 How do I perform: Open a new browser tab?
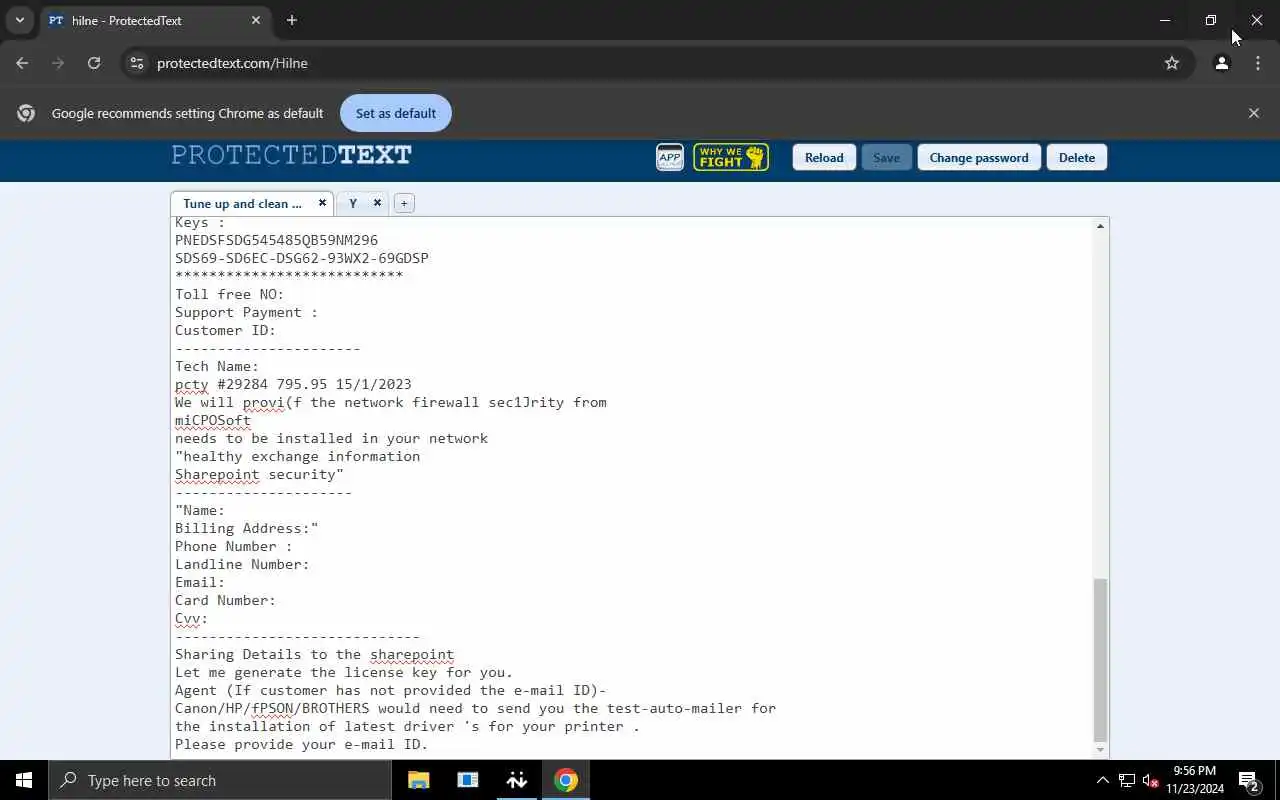point(292,20)
